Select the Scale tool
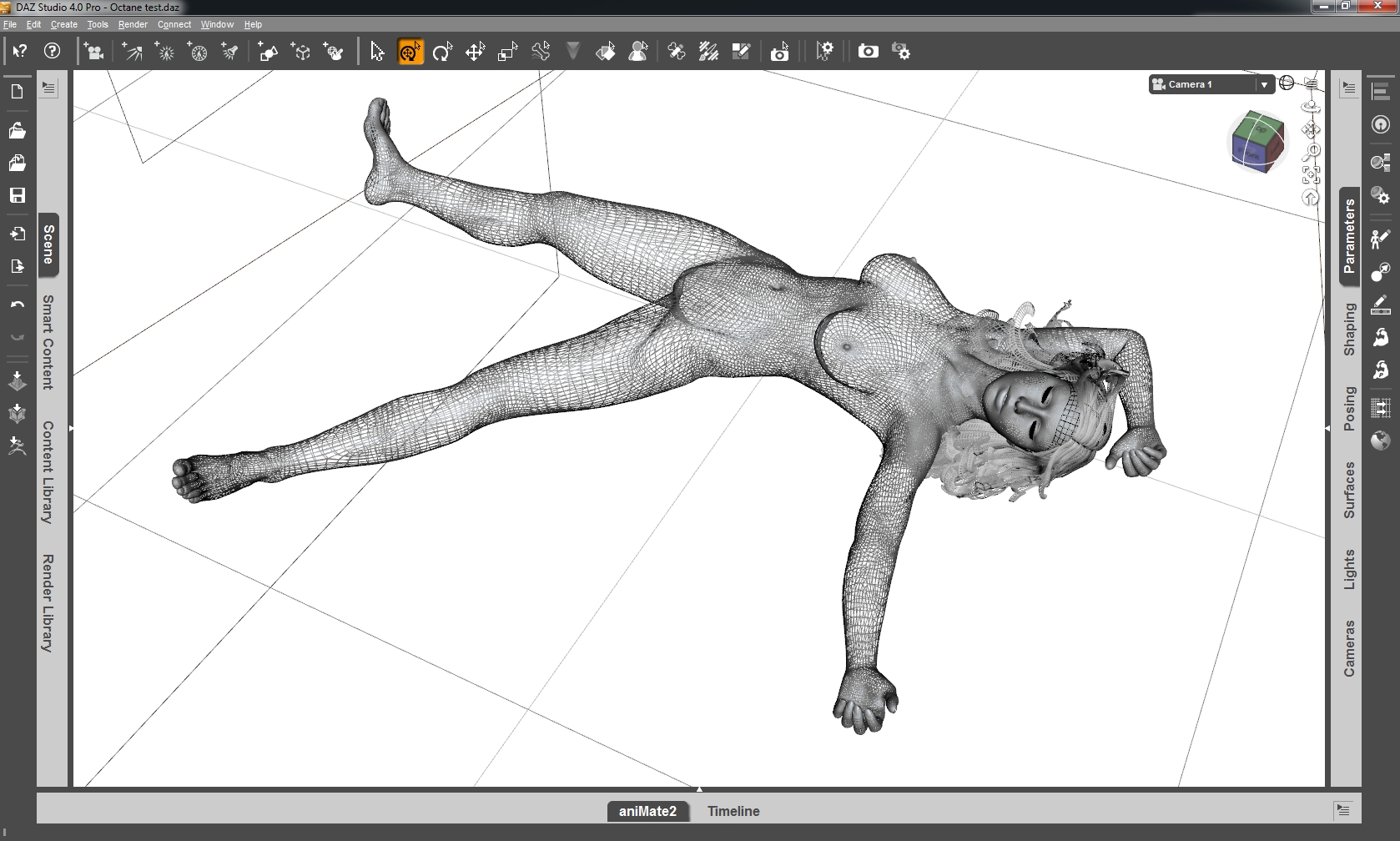The image size is (1400, 841). tap(508, 53)
